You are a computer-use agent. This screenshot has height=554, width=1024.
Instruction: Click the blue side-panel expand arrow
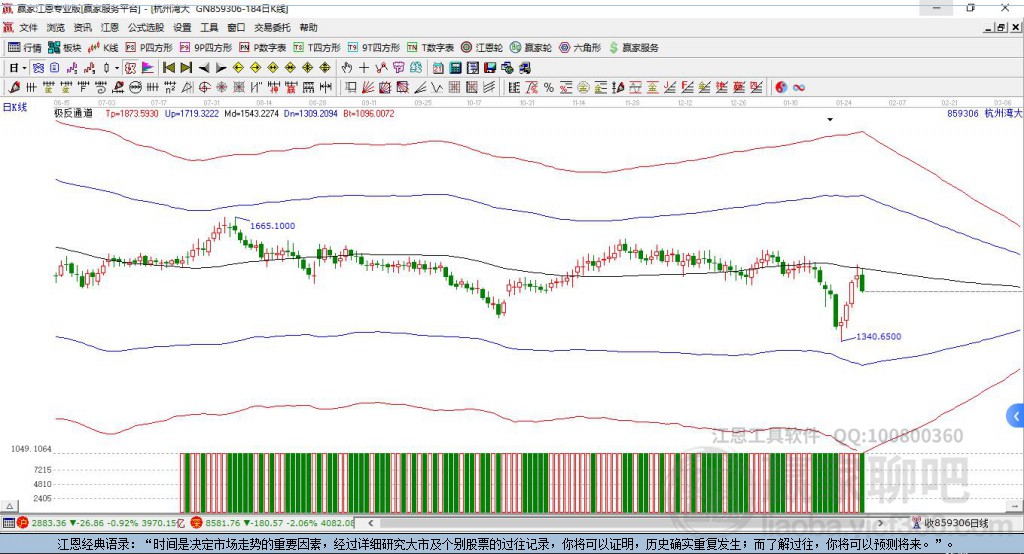tap(1016, 416)
